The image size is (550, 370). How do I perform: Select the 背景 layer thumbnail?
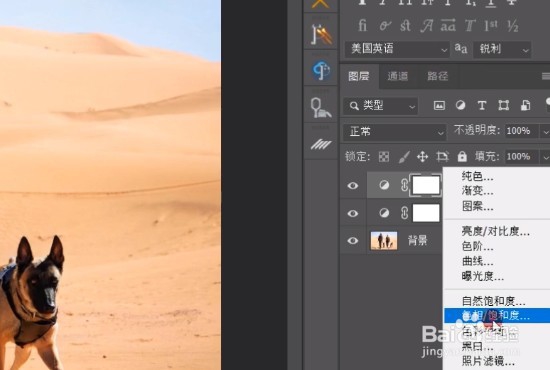tap(384, 241)
